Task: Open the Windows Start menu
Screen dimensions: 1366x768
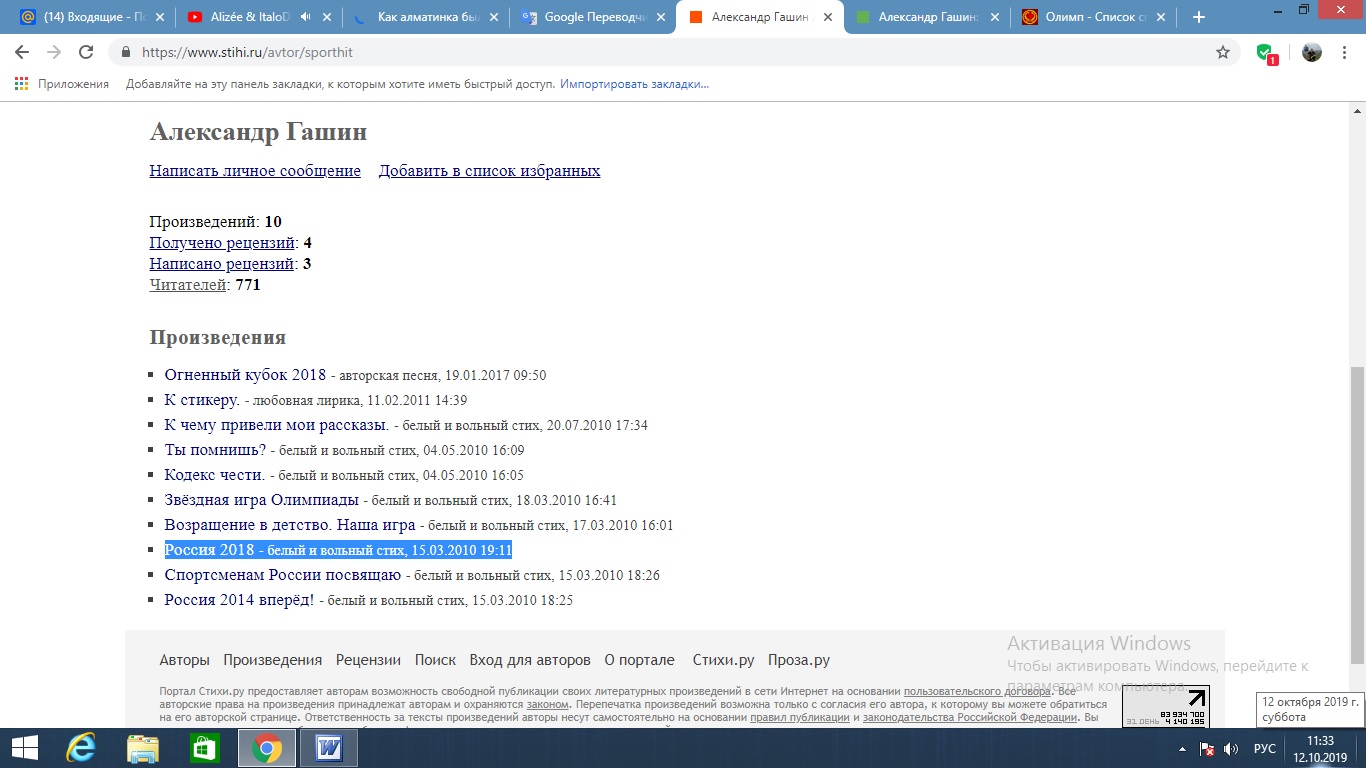Action: (x=25, y=748)
